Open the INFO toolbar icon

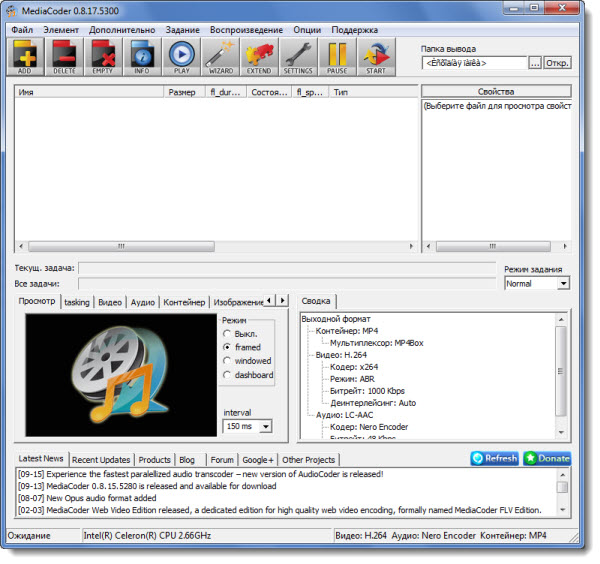coord(141,57)
